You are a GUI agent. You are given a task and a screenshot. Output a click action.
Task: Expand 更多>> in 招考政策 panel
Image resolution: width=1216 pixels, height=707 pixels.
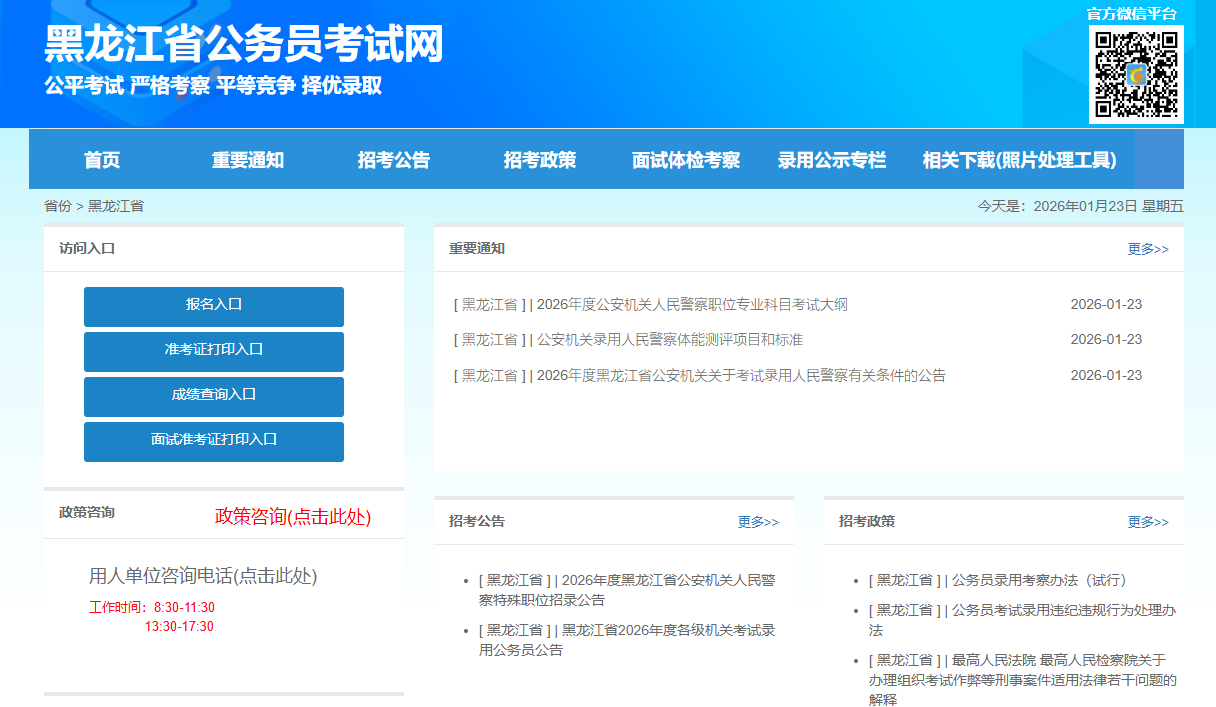point(1147,522)
